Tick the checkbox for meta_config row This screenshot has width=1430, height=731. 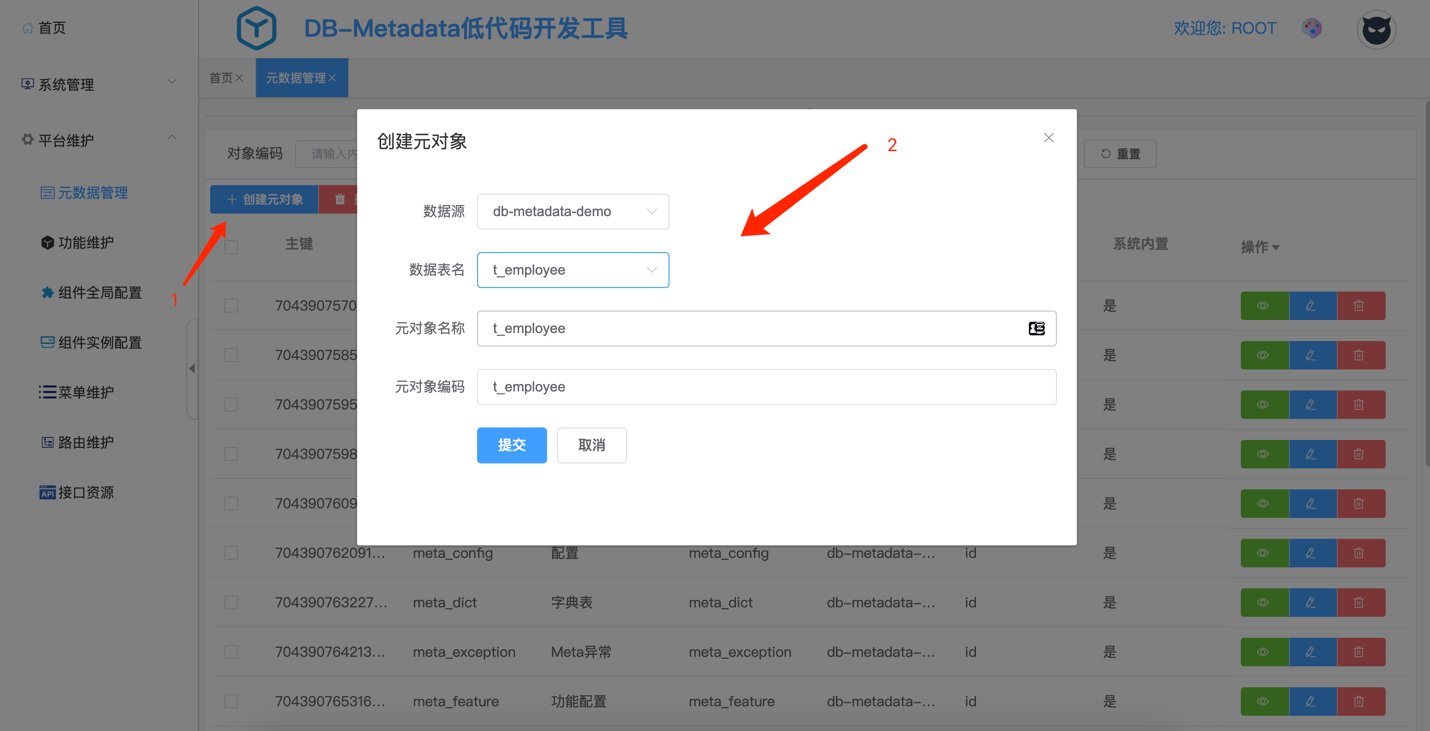231,553
